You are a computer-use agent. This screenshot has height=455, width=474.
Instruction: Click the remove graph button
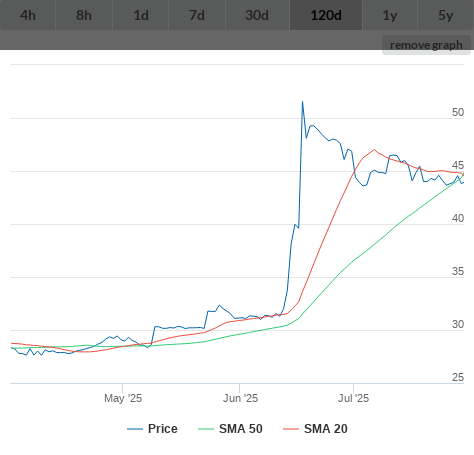[426, 45]
